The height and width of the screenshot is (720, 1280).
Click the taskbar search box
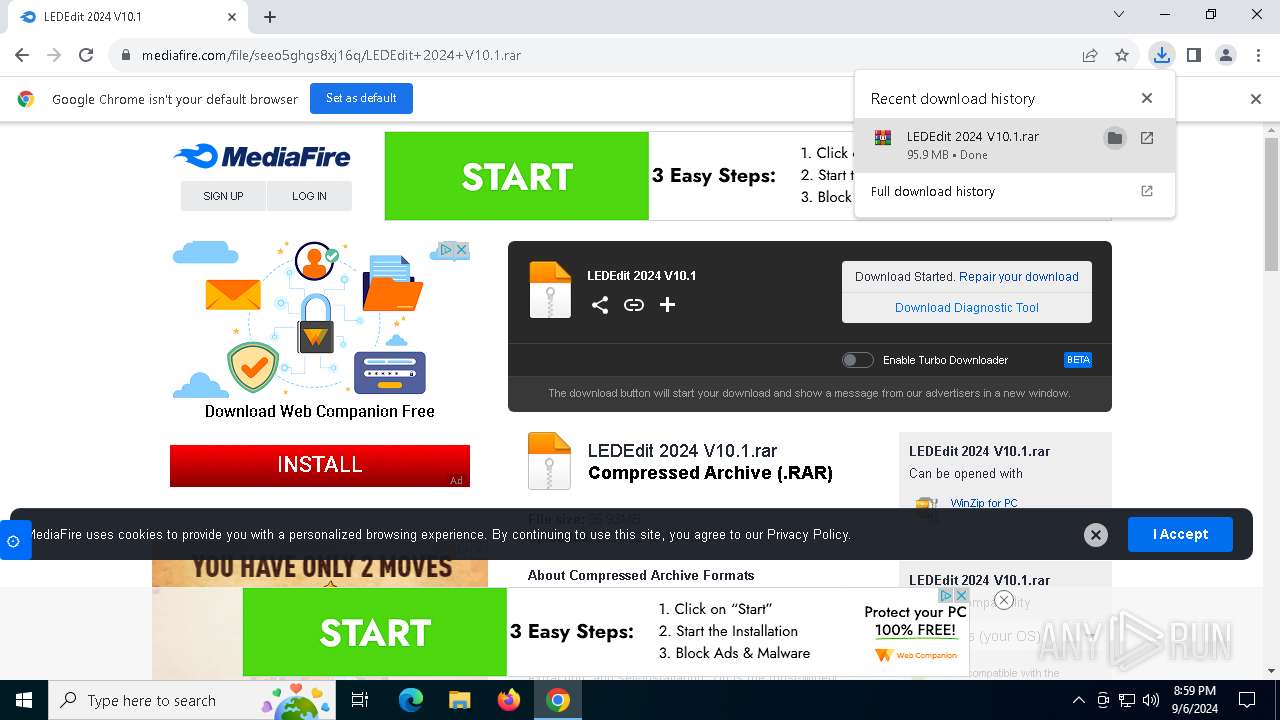coord(194,700)
